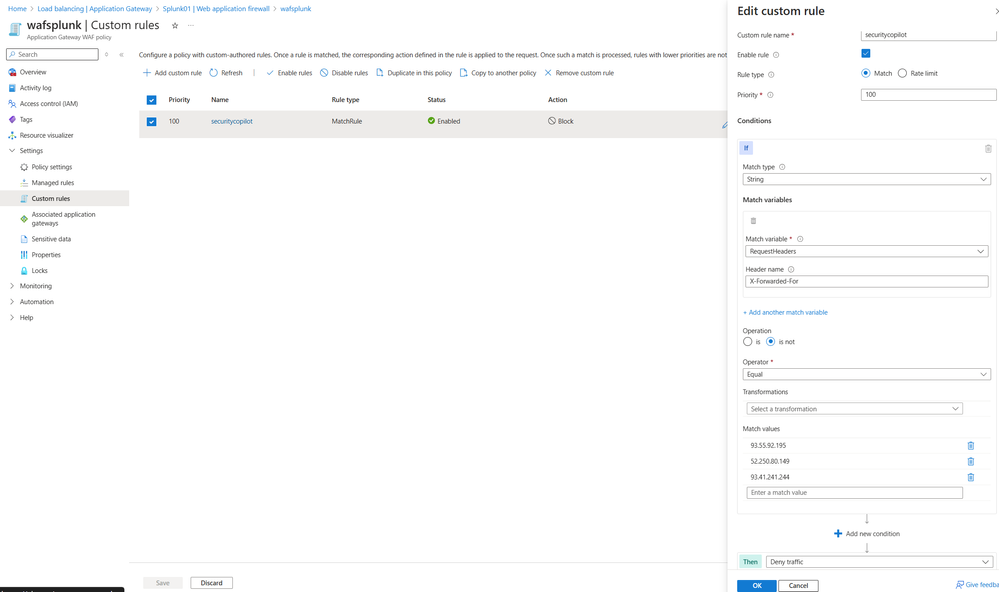The width and height of the screenshot is (999, 592).
Task: Select the Rate limit radio
Action: coord(902,73)
